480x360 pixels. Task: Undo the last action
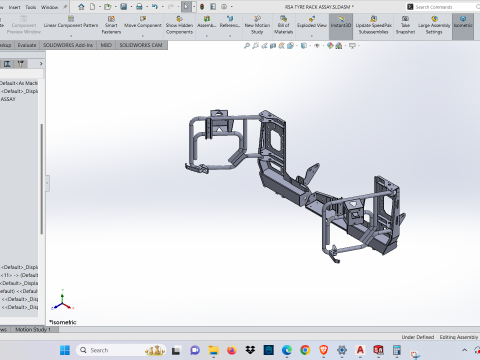[155, 7]
